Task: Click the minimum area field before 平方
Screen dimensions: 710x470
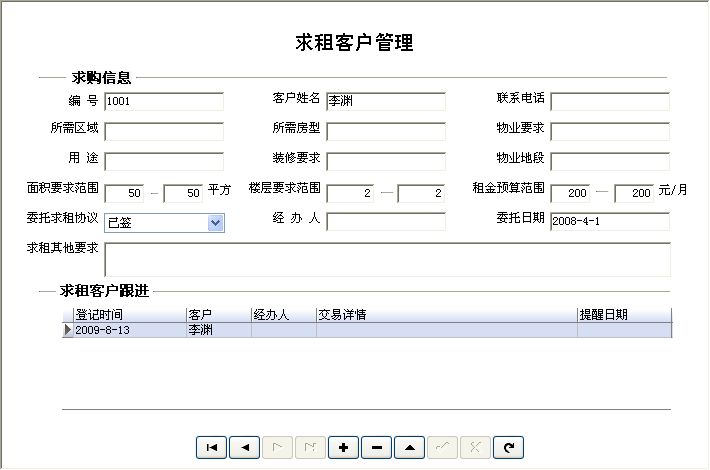Action: [124, 193]
